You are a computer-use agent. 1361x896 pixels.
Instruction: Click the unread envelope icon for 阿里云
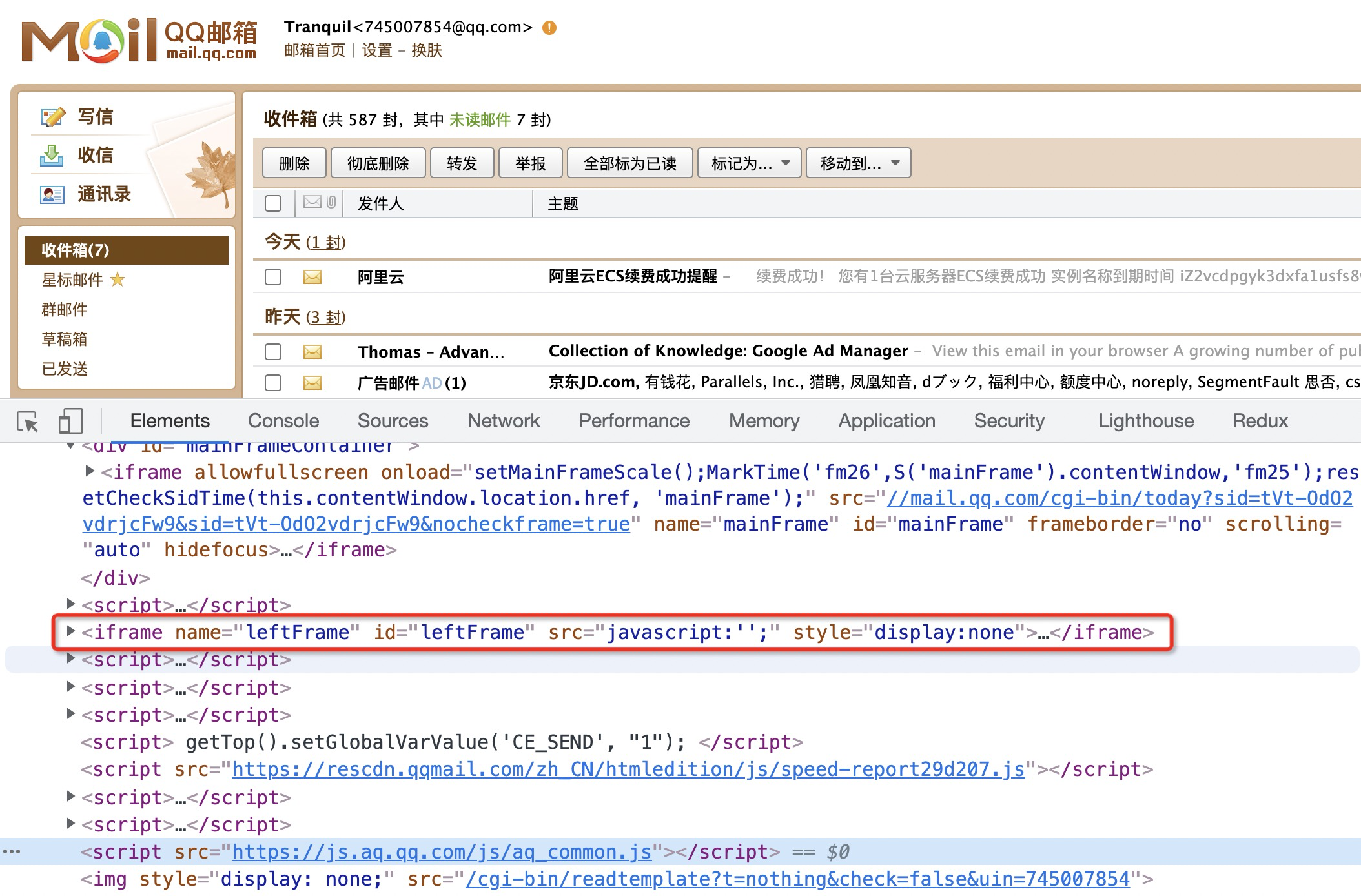pos(312,277)
